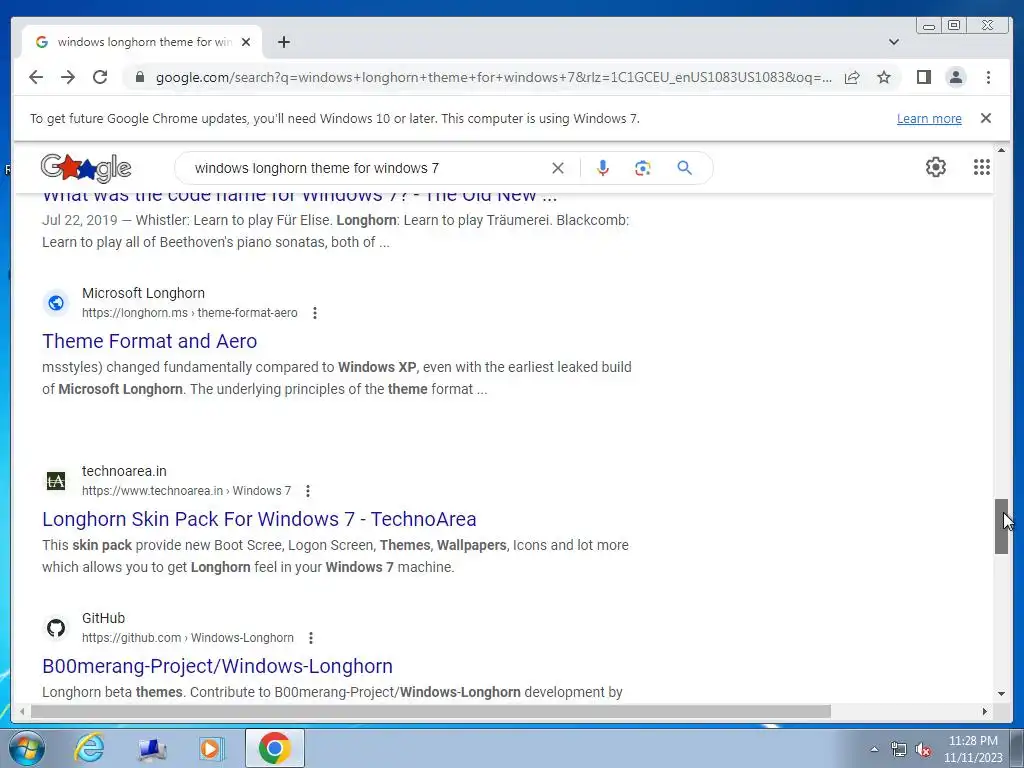1024x768 pixels.
Task: Open the Windows Start menu
Action: tap(26, 748)
